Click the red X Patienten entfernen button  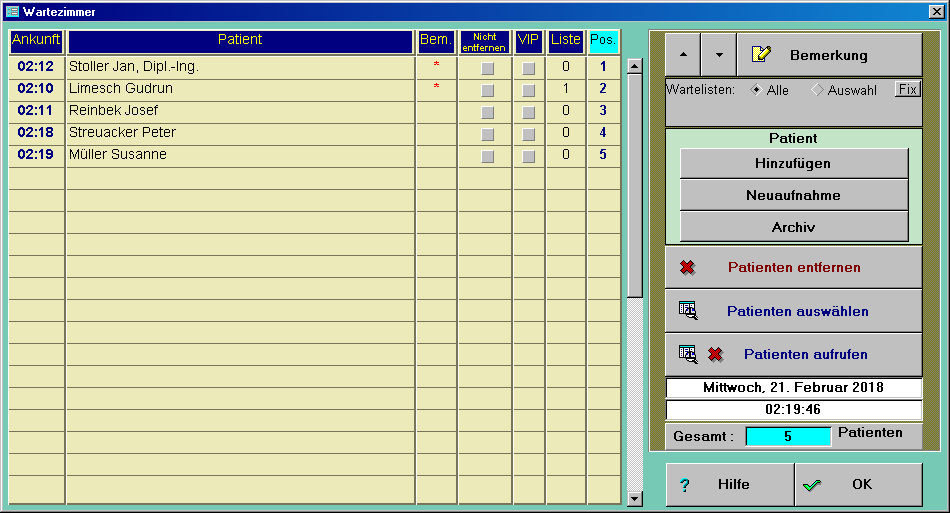coord(794,267)
